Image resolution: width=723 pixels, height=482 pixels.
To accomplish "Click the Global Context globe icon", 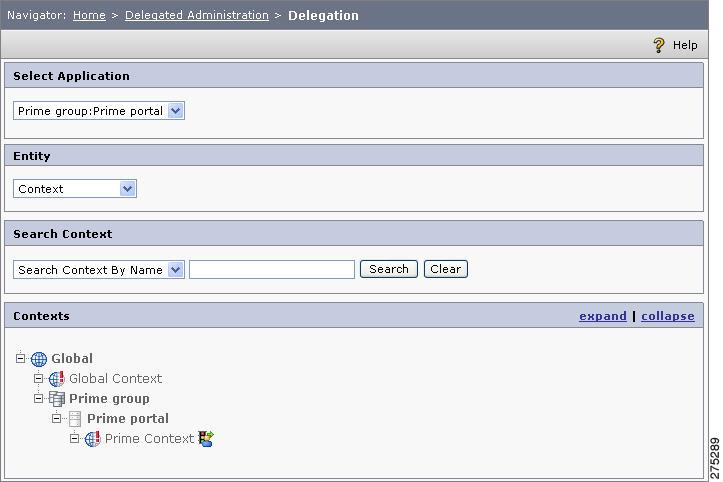I will 57,379.
